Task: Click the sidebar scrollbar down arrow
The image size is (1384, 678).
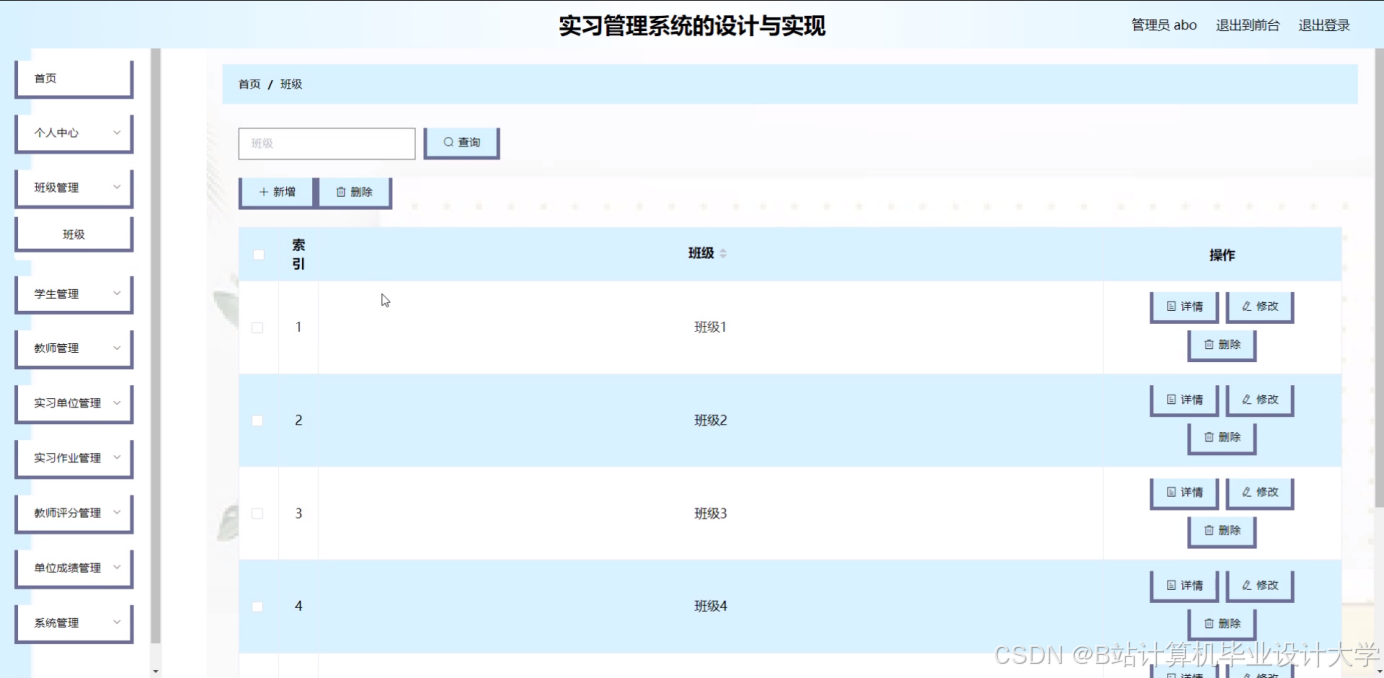Action: 155,670
